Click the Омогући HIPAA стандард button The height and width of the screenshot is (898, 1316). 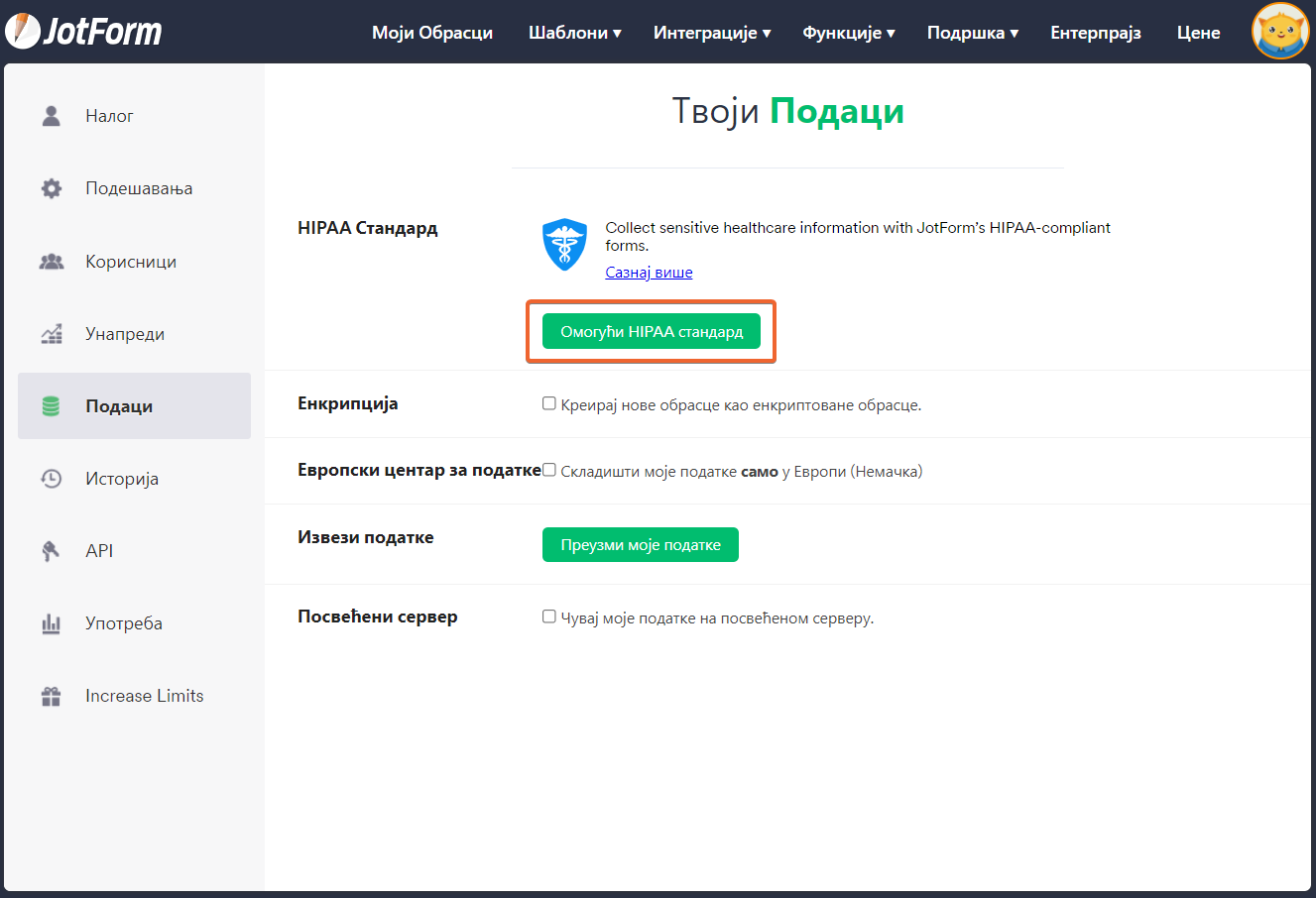[652, 332]
